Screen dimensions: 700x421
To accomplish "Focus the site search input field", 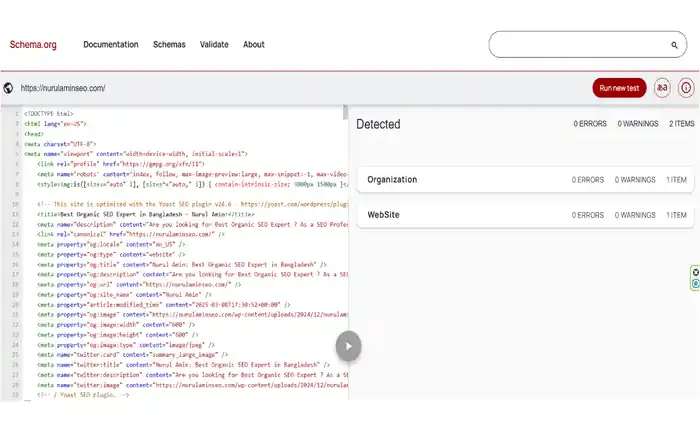I will point(588,45).
